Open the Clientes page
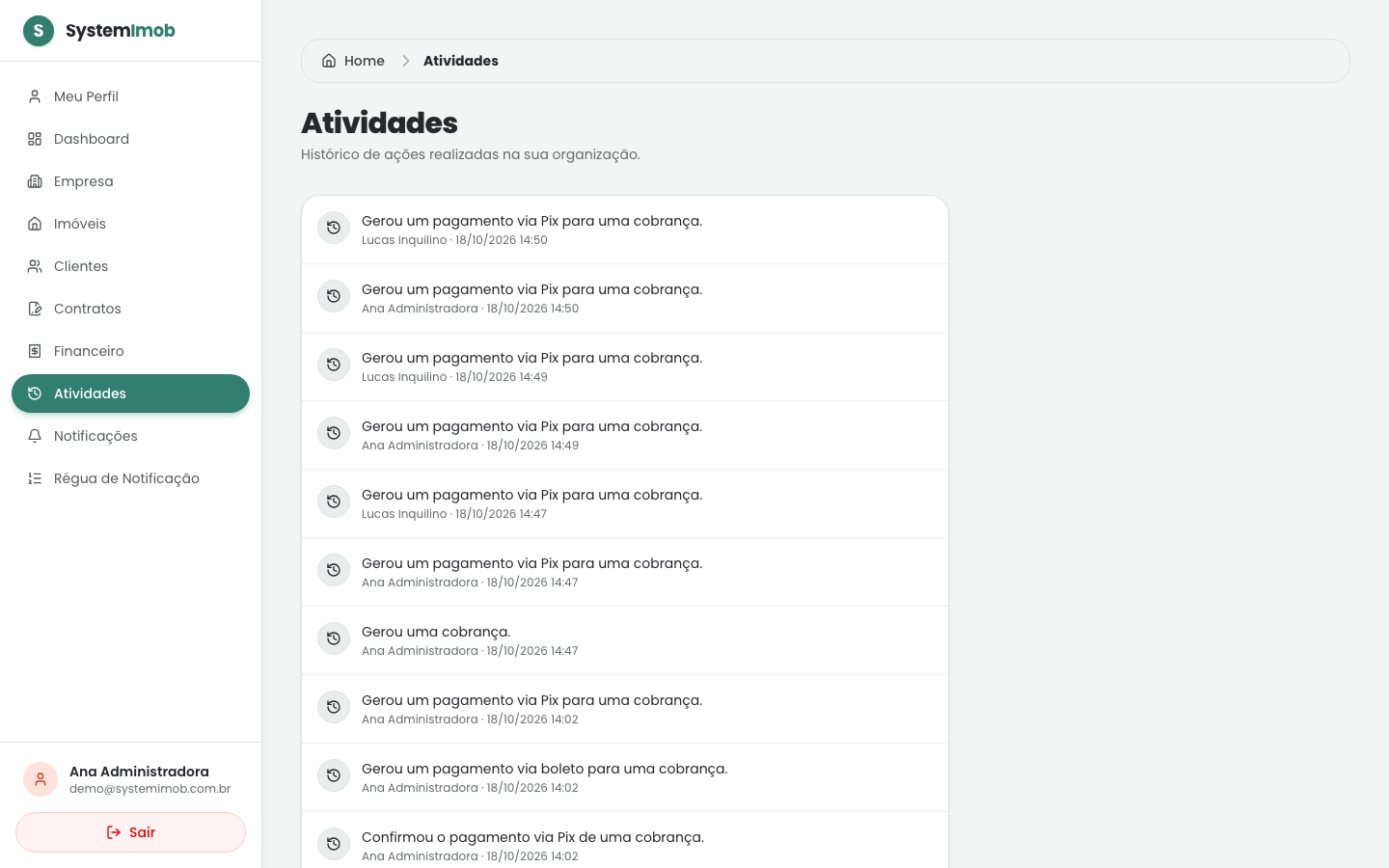This screenshot has height=868, width=1389. click(x=130, y=266)
